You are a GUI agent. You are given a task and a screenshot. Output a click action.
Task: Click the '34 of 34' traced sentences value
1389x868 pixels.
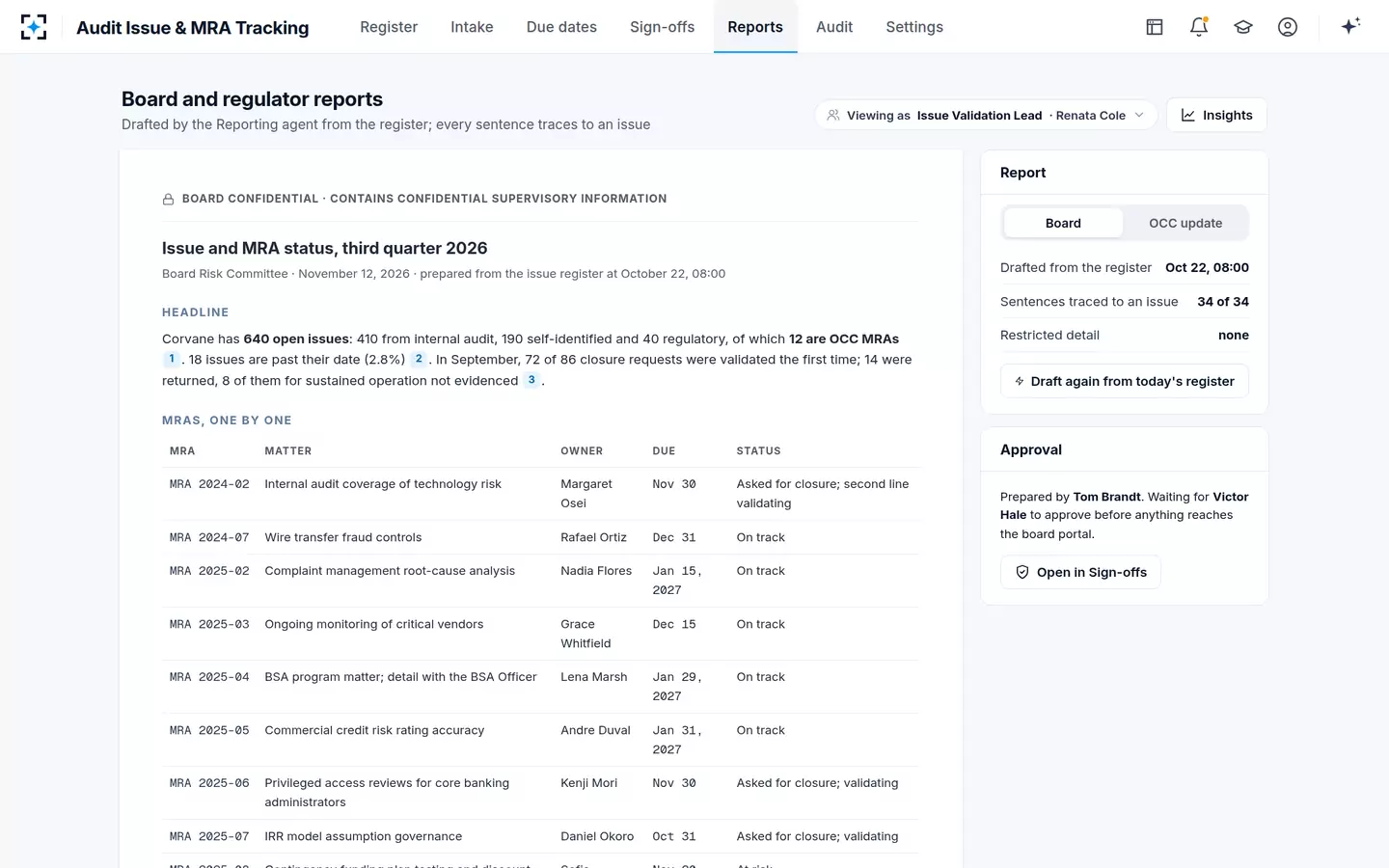pyautogui.click(x=1223, y=302)
